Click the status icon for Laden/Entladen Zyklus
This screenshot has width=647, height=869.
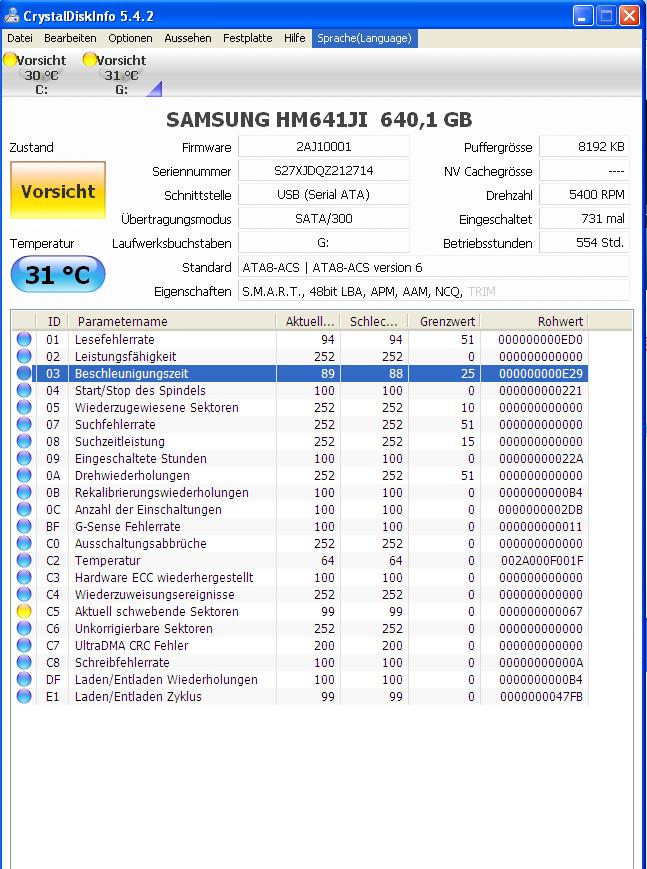coord(24,696)
